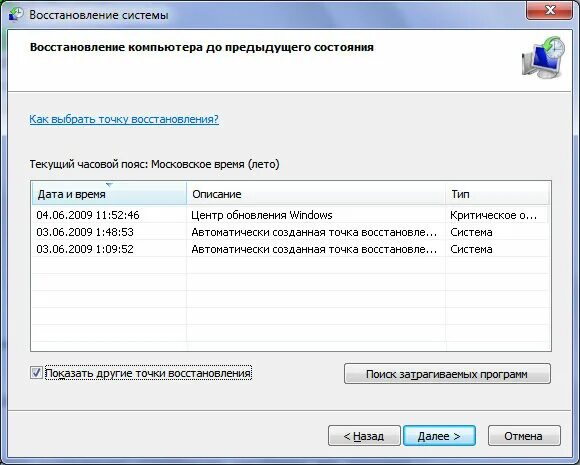580x465 pixels.
Task: Cancel the wizard with 'Отмена'
Action: 524,436
